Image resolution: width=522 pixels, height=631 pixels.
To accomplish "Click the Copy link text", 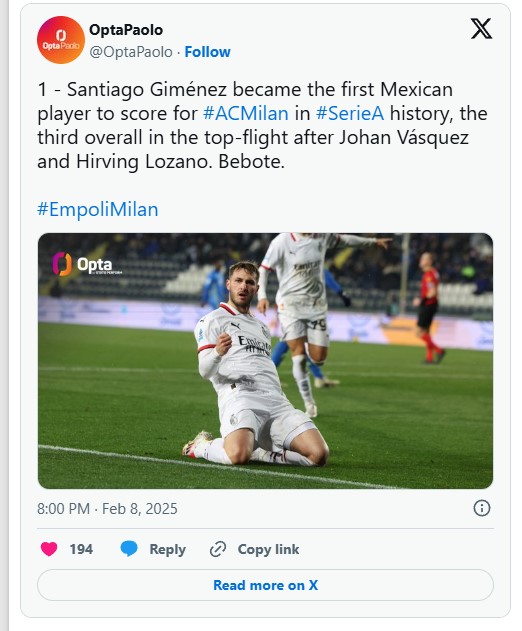I will pyautogui.click(x=268, y=549).
